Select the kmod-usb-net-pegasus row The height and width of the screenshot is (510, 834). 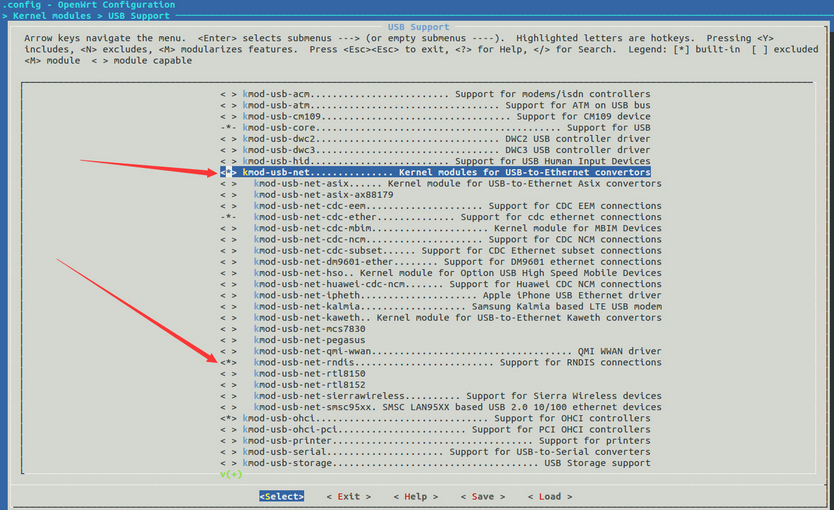coord(293,340)
